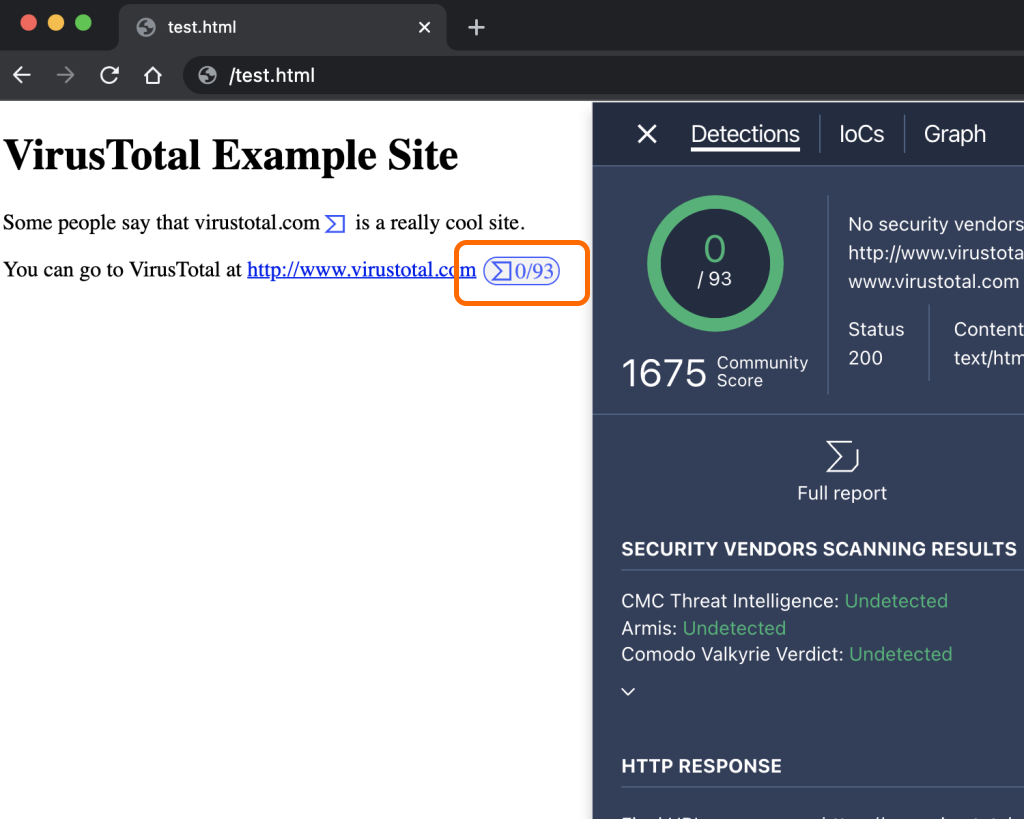Click the browser reload icon
The image size is (1024, 819).
click(x=109, y=75)
